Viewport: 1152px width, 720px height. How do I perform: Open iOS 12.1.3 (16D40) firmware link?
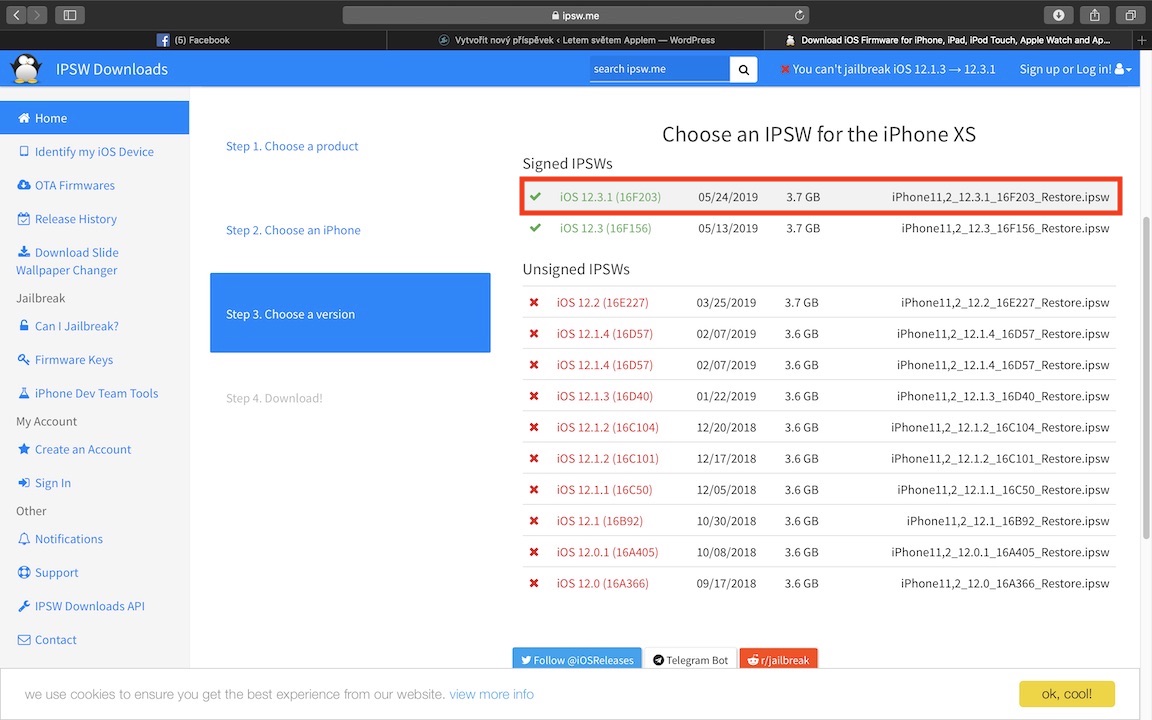[605, 396]
